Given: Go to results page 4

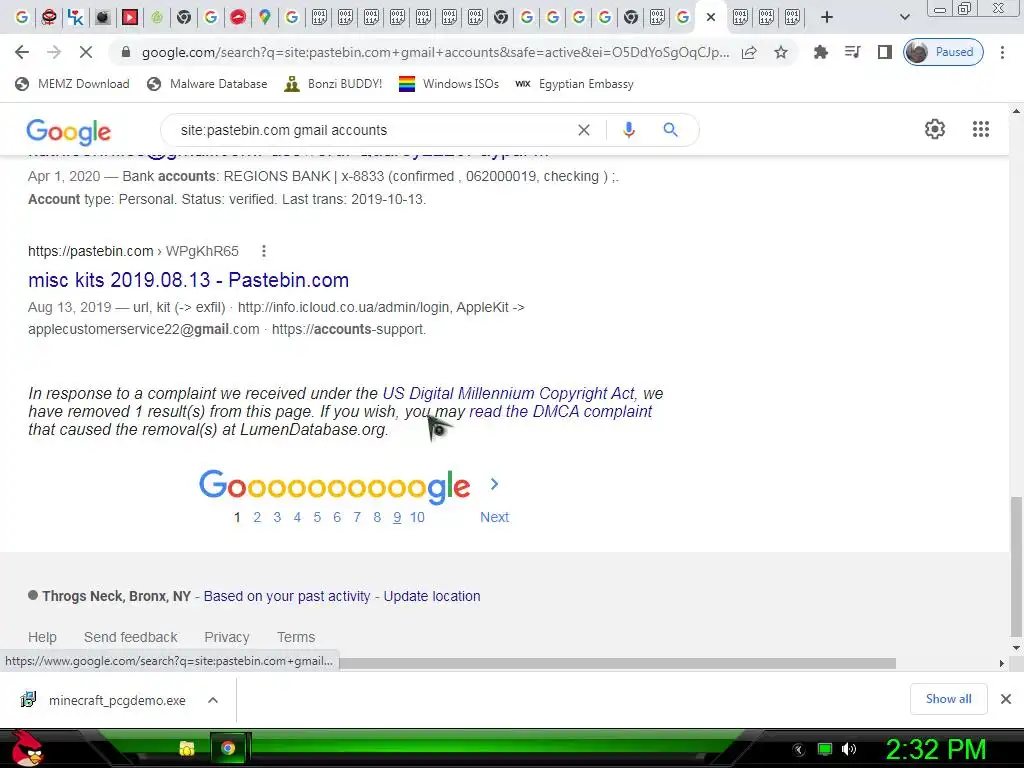Looking at the screenshot, I should click(x=297, y=517).
